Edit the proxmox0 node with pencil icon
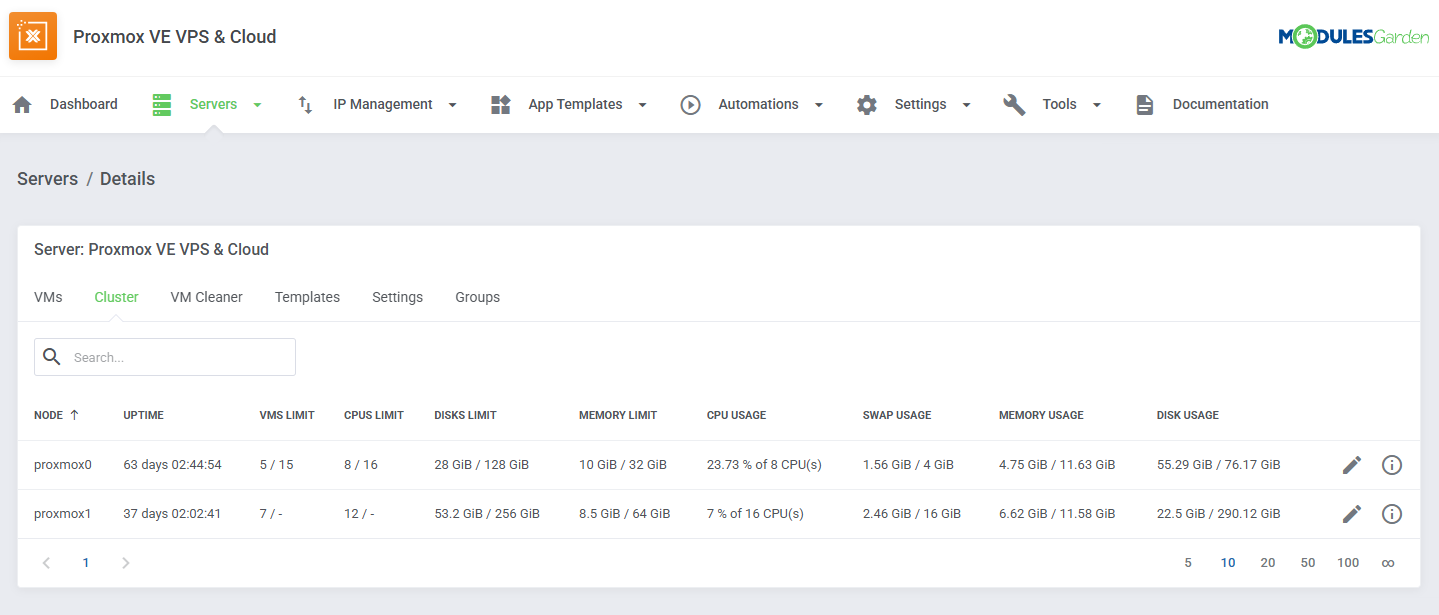This screenshot has height=615, width=1439. coord(1352,465)
